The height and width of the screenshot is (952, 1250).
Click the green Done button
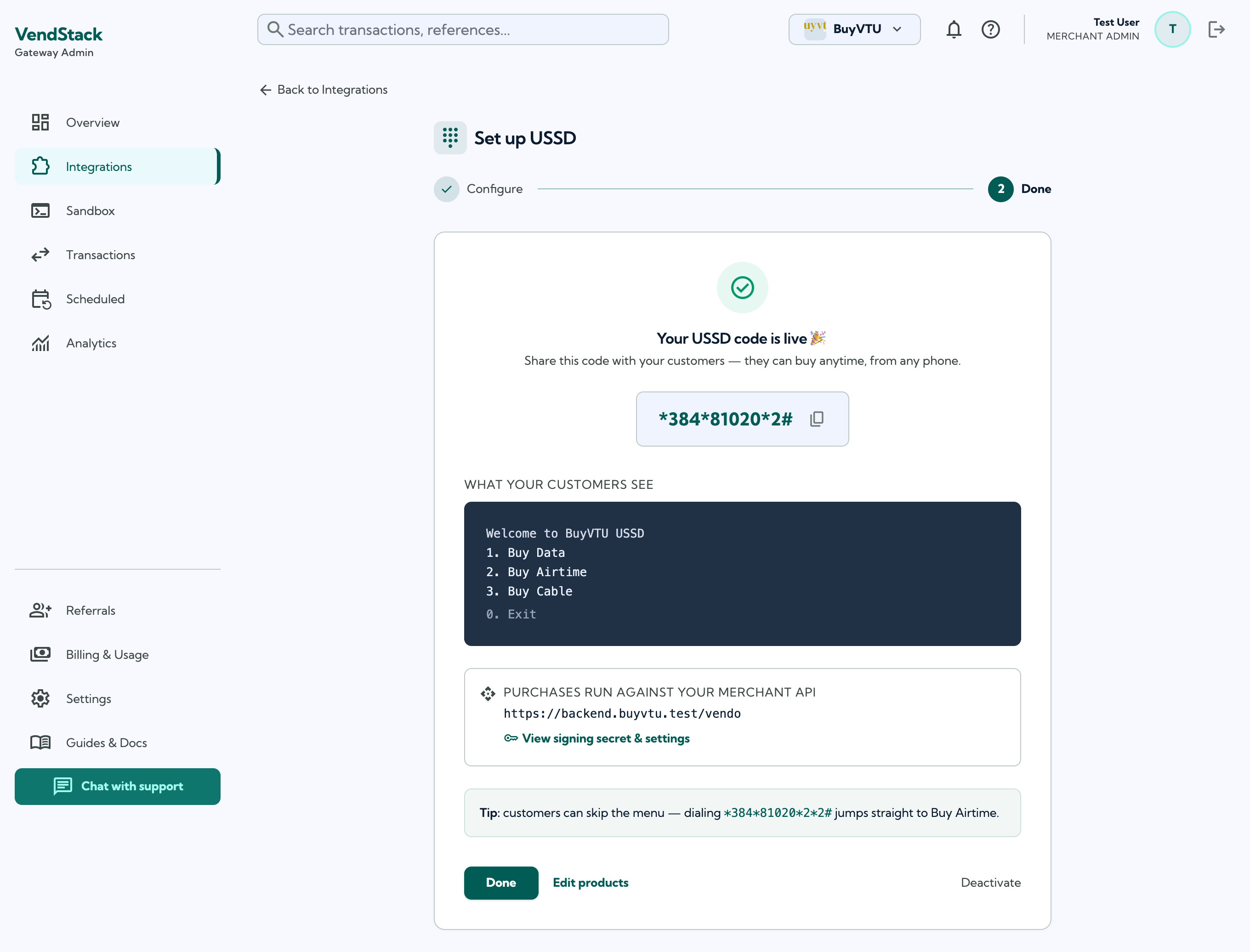tap(501, 882)
